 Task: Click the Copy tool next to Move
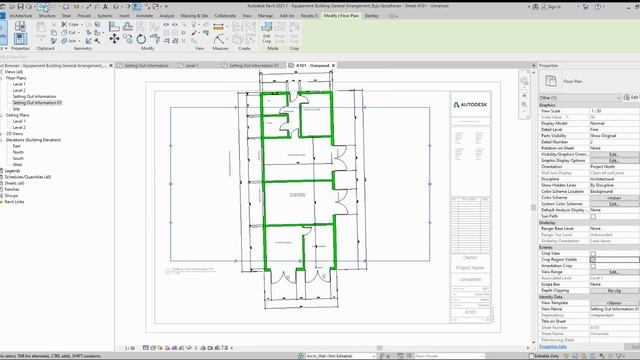pyautogui.click(x=128, y=39)
